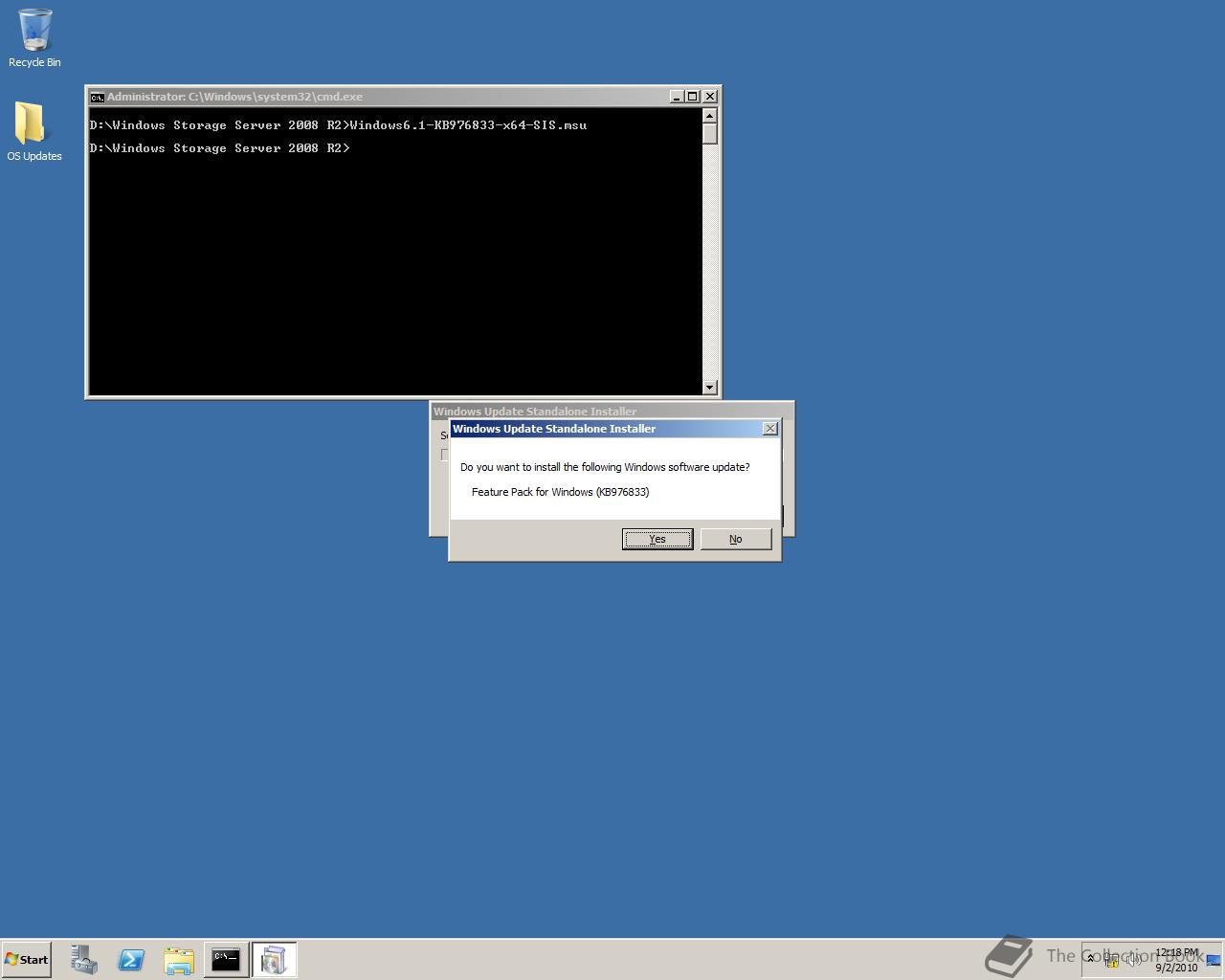Show hidden tray icons arrow
The width and height of the screenshot is (1225, 980).
pos(1090,959)
